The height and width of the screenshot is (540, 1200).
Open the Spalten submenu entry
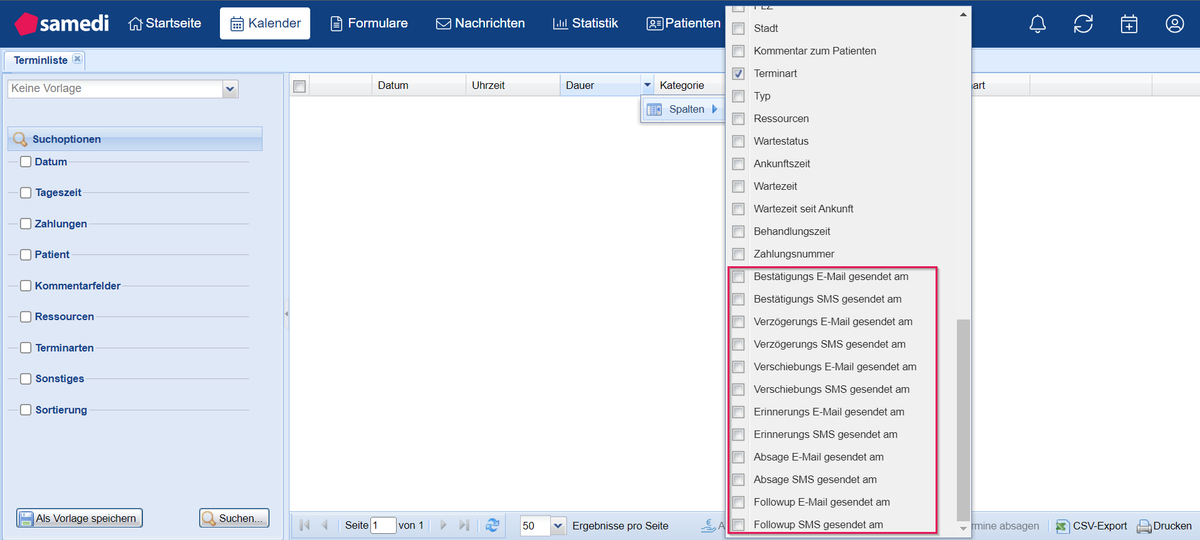coord(685,109)
